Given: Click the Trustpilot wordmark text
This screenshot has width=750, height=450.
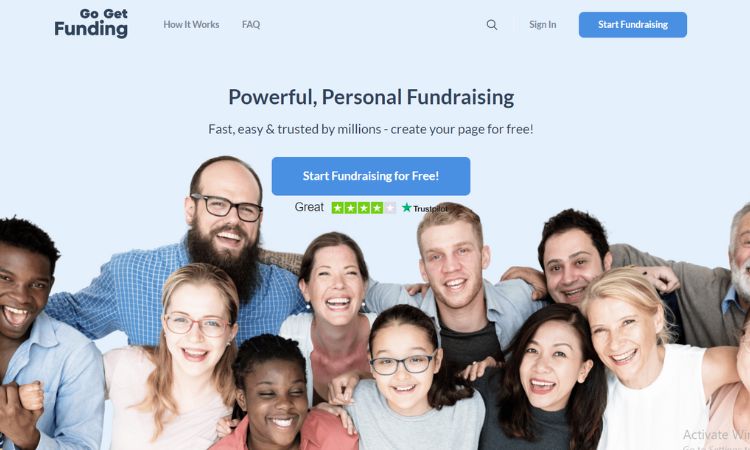Looking at the screenshot, I should (430, 209).
